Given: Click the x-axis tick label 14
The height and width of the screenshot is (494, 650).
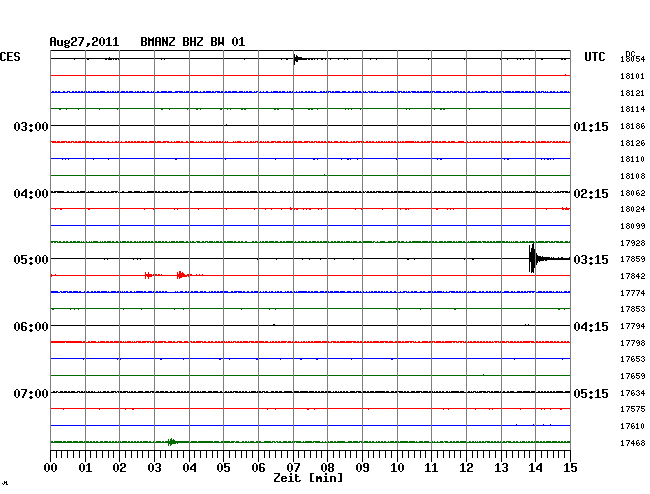Looking at the screenshot, I should [535, 468].
